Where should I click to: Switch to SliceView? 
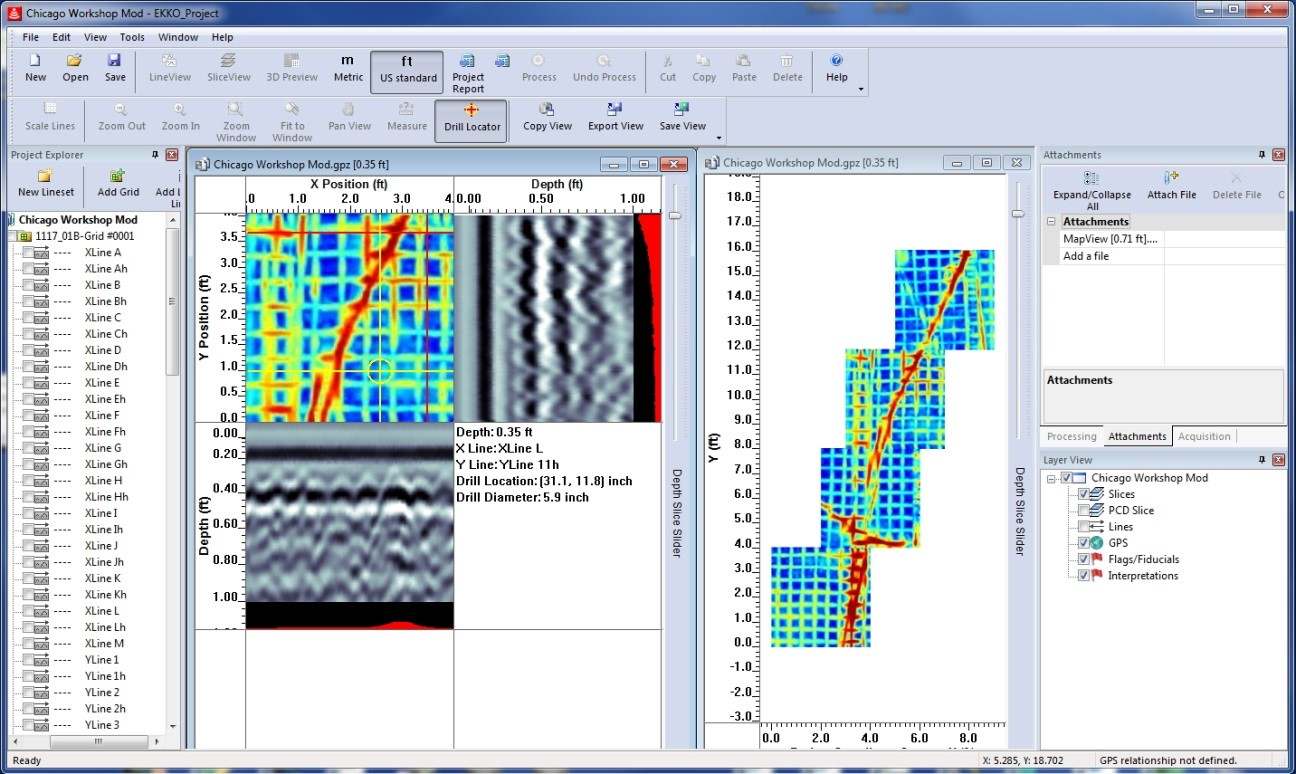point(229,69)
